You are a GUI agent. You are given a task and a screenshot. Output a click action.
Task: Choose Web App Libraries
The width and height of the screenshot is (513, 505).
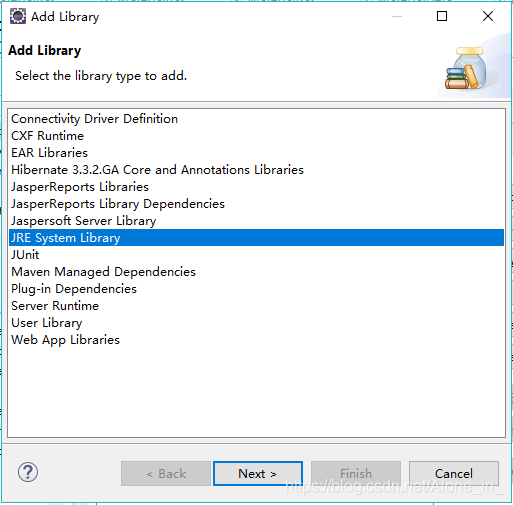point(256,340)
